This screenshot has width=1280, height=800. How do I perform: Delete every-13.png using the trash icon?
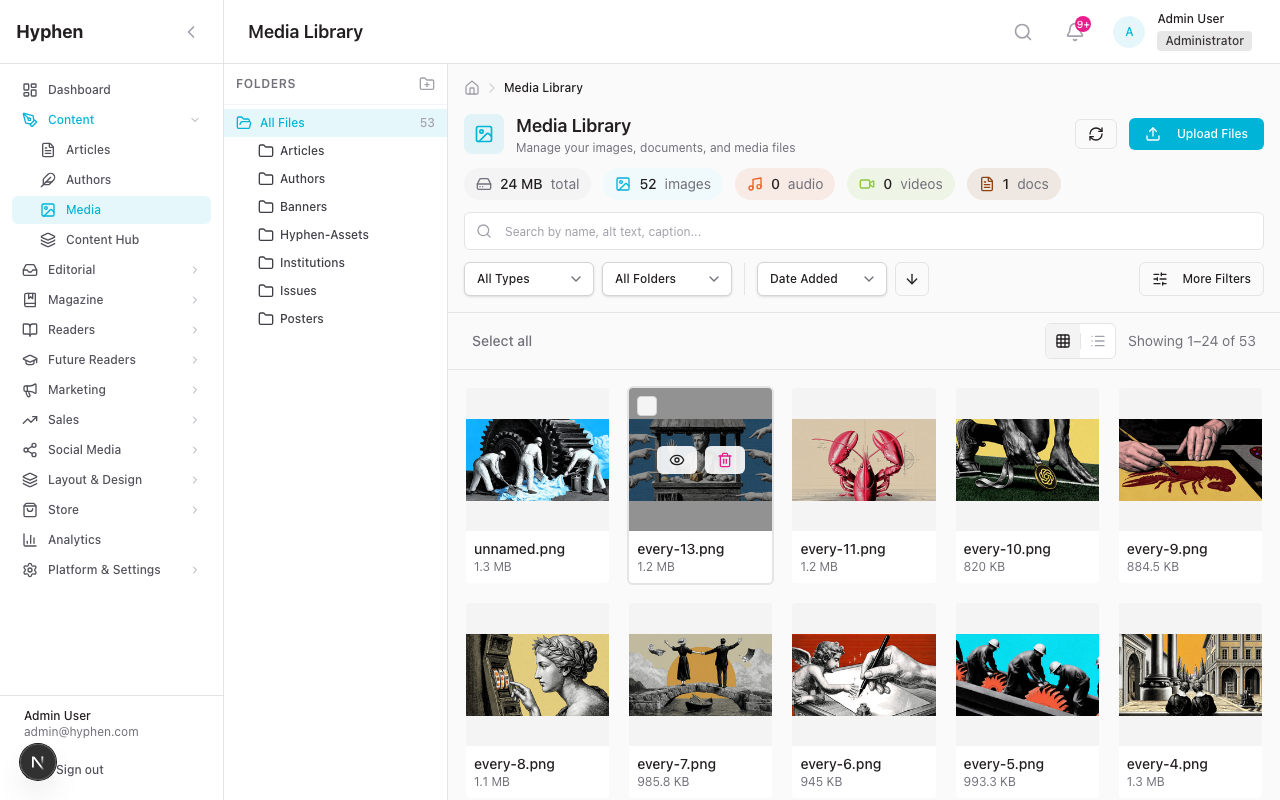point(725,460)
